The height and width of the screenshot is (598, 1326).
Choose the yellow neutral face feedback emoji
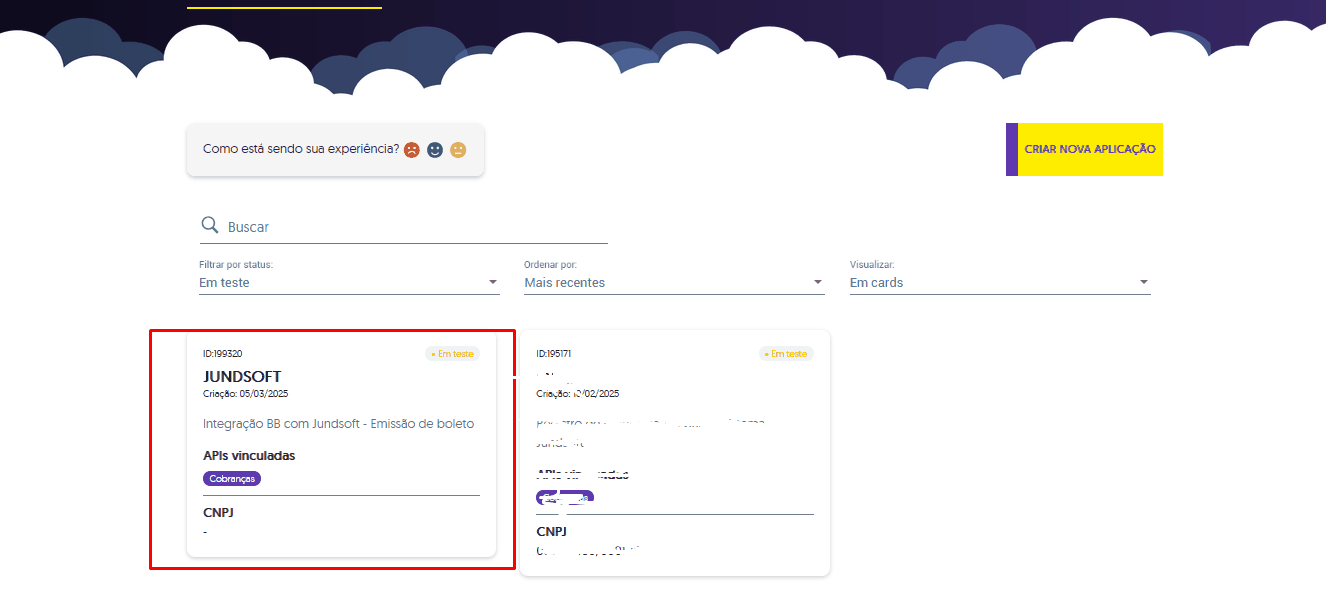pyautogui.click(x=458, y=150)
